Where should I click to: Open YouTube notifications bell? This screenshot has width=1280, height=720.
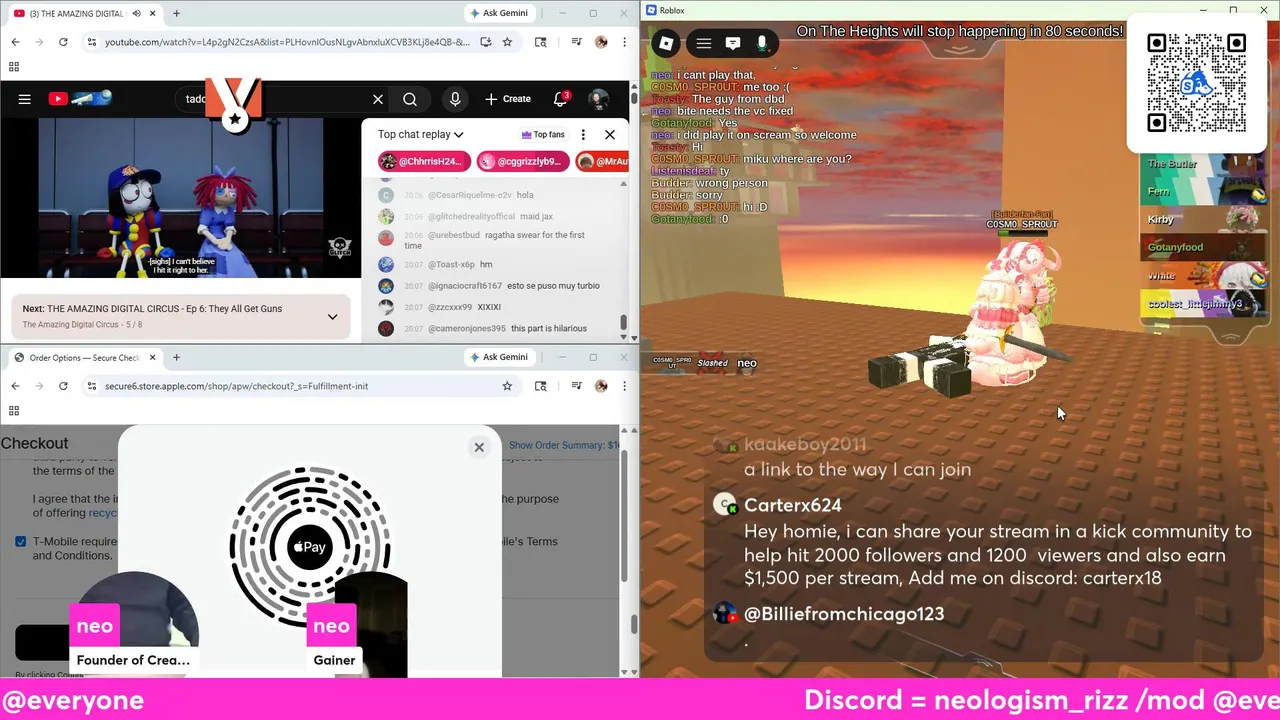coord(560,99)
